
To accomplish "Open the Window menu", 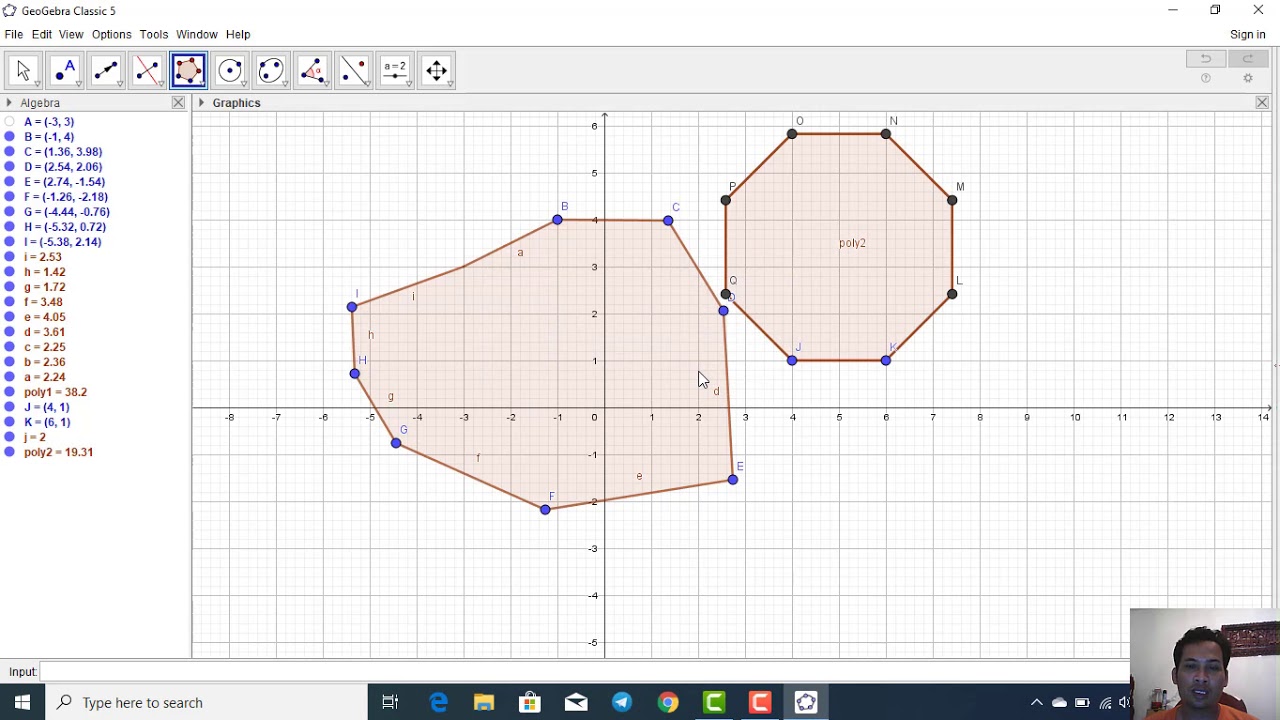I will [x=197, y=34].
